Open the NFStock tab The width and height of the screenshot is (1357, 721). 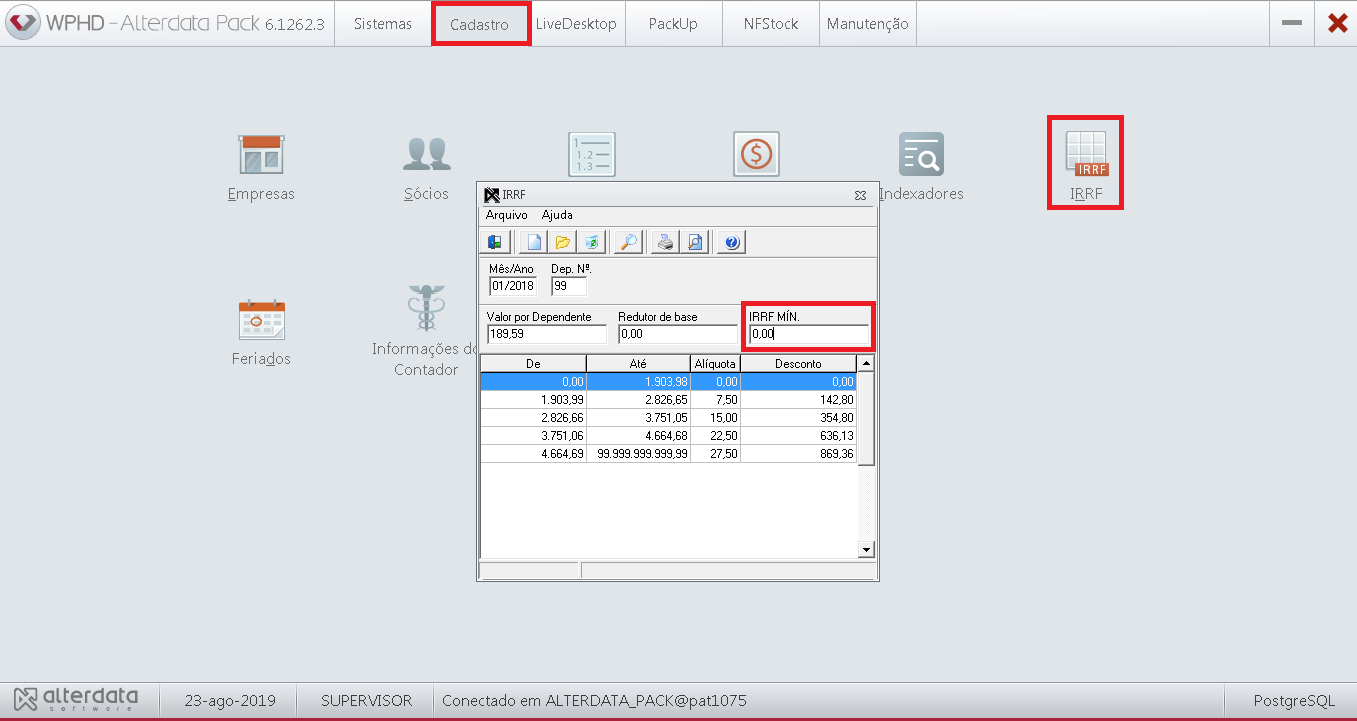771,24
